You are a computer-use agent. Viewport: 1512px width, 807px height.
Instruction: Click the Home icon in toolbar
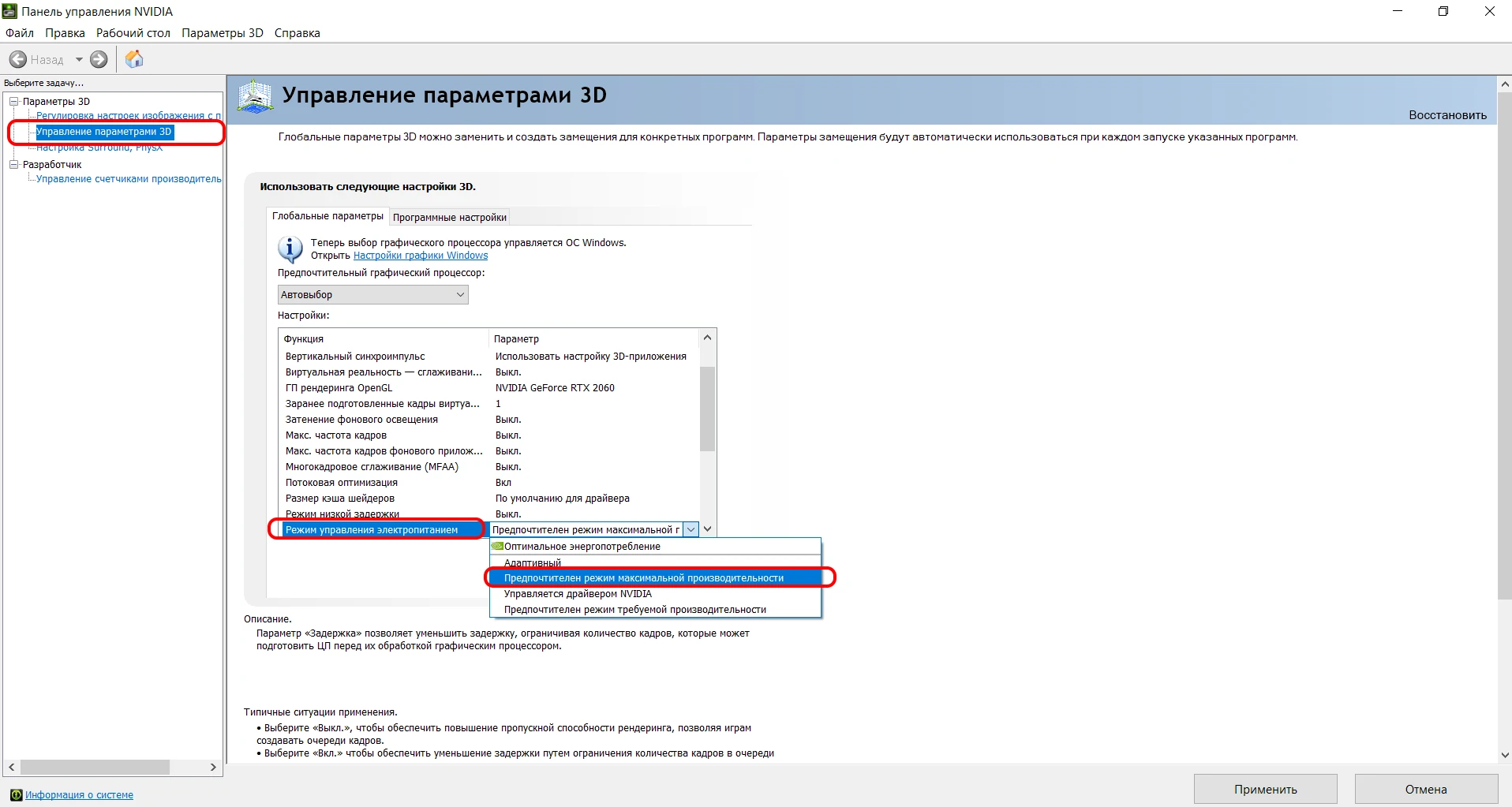(x=134, y=59)
